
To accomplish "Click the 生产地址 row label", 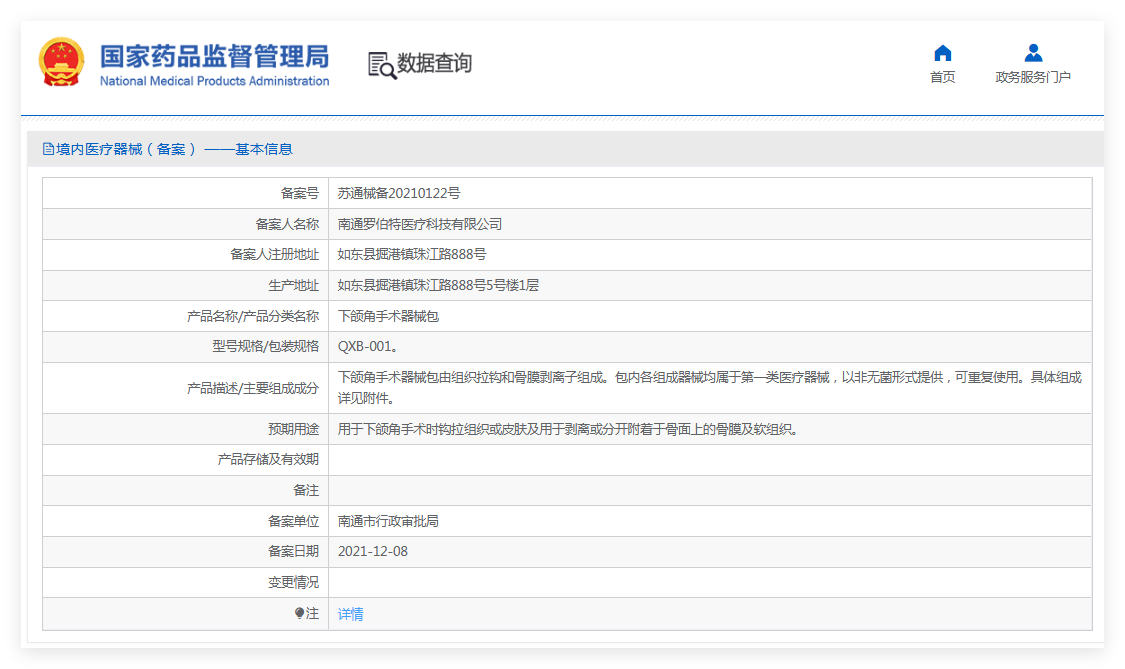I will click(293, 285).
